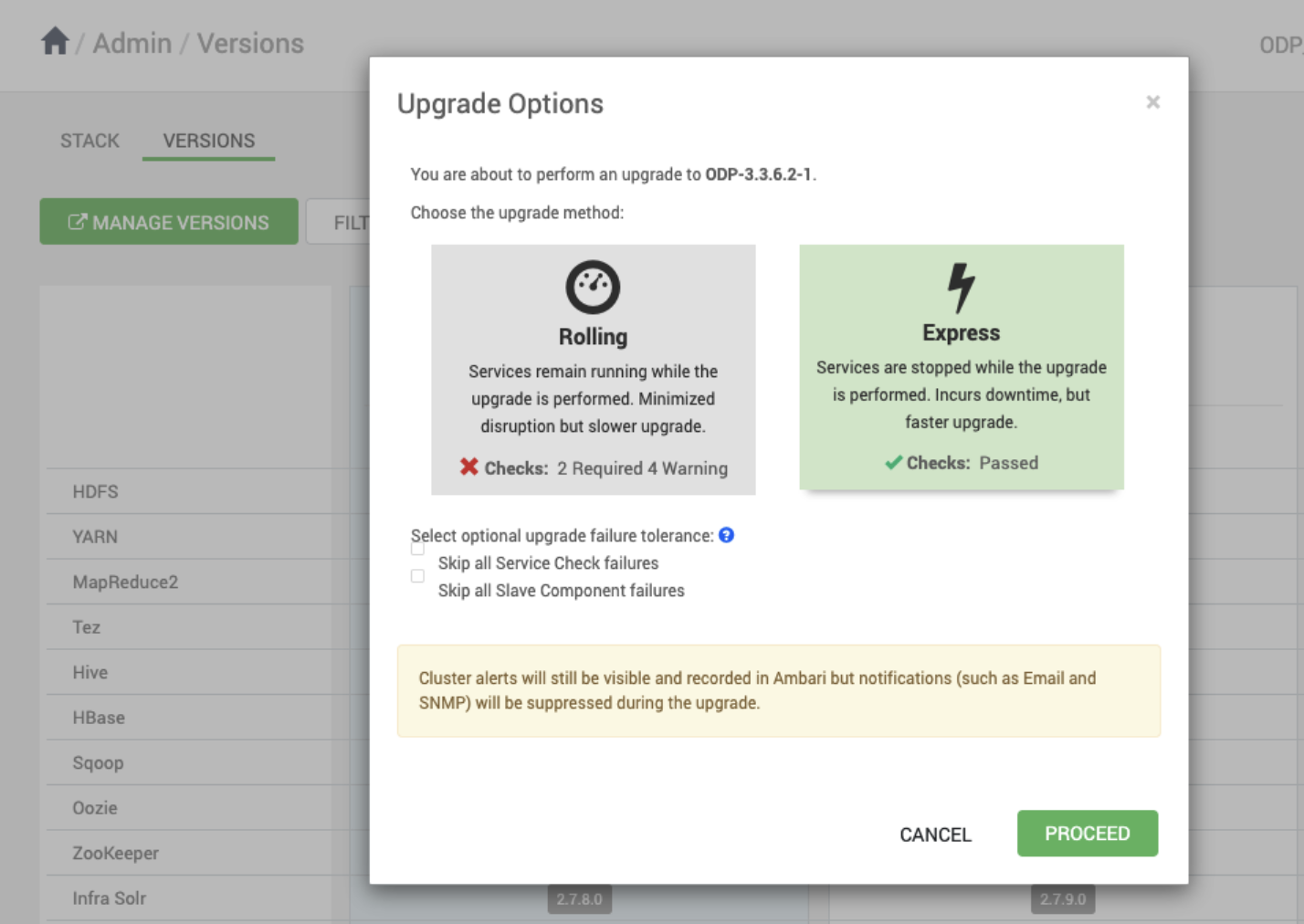Click the Sqoop service row
This screenshot has height=924, width=1304.
(189, 762)
